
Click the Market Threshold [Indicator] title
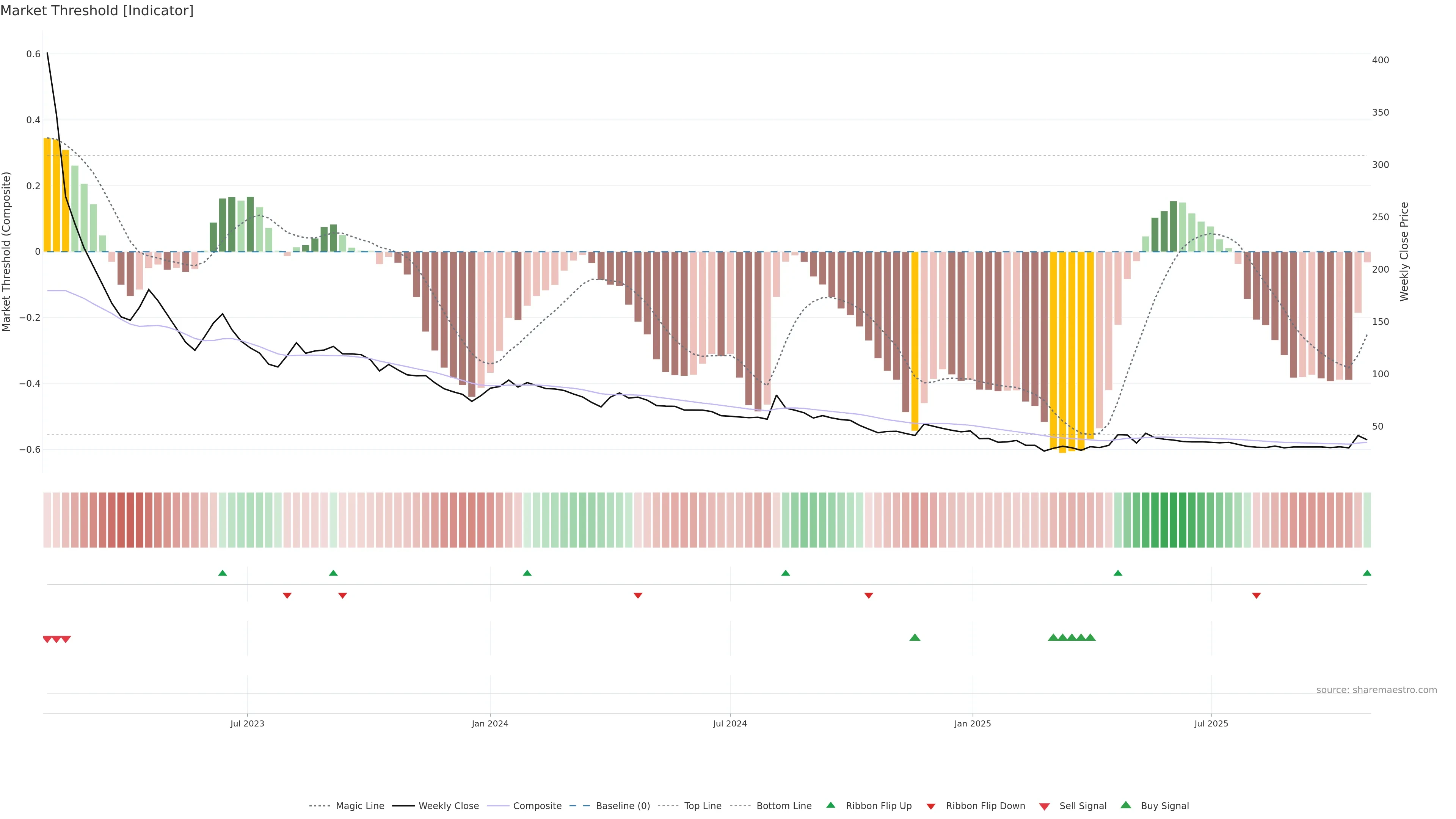coord(97,11)
